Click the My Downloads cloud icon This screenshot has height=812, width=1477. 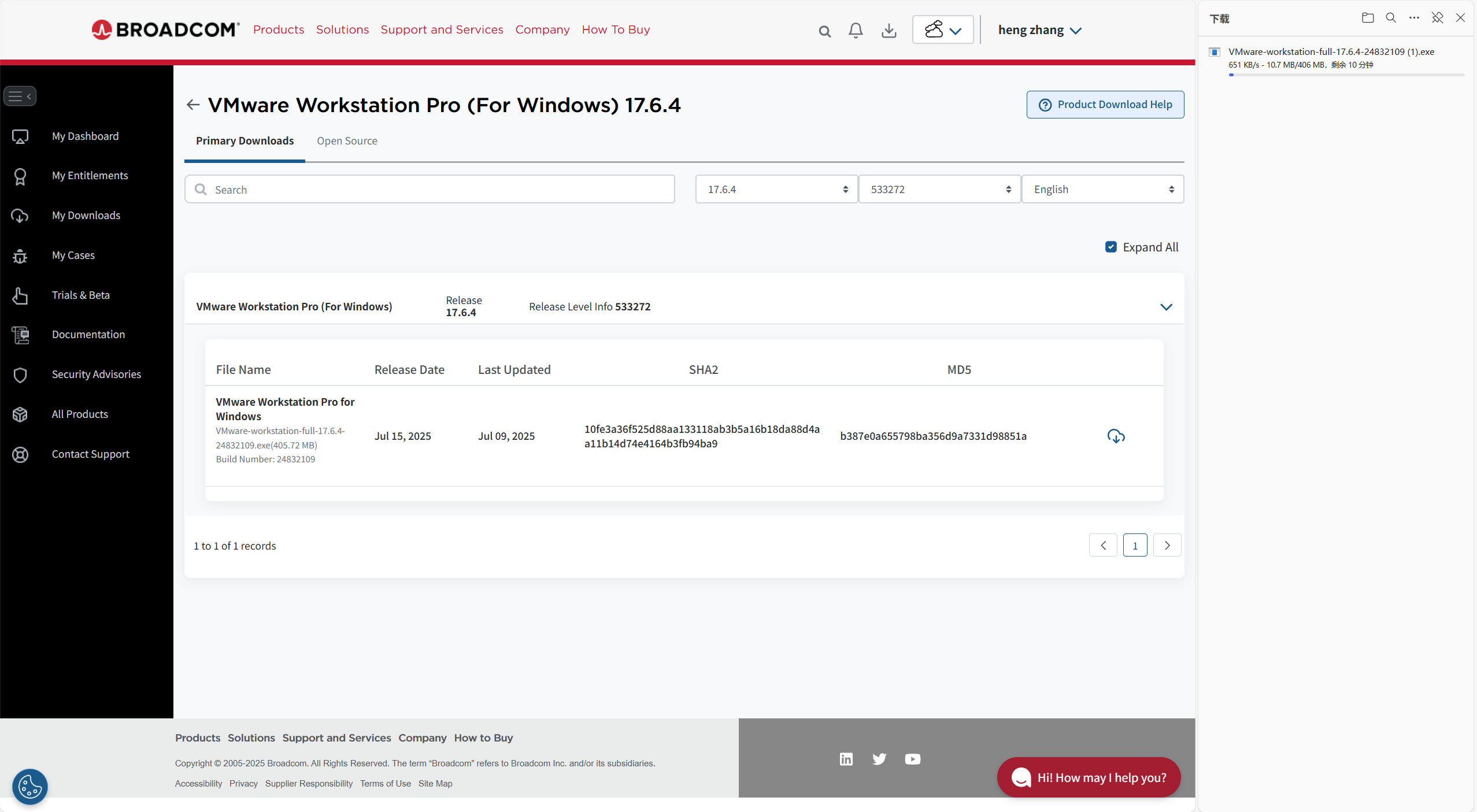(20, 216)
